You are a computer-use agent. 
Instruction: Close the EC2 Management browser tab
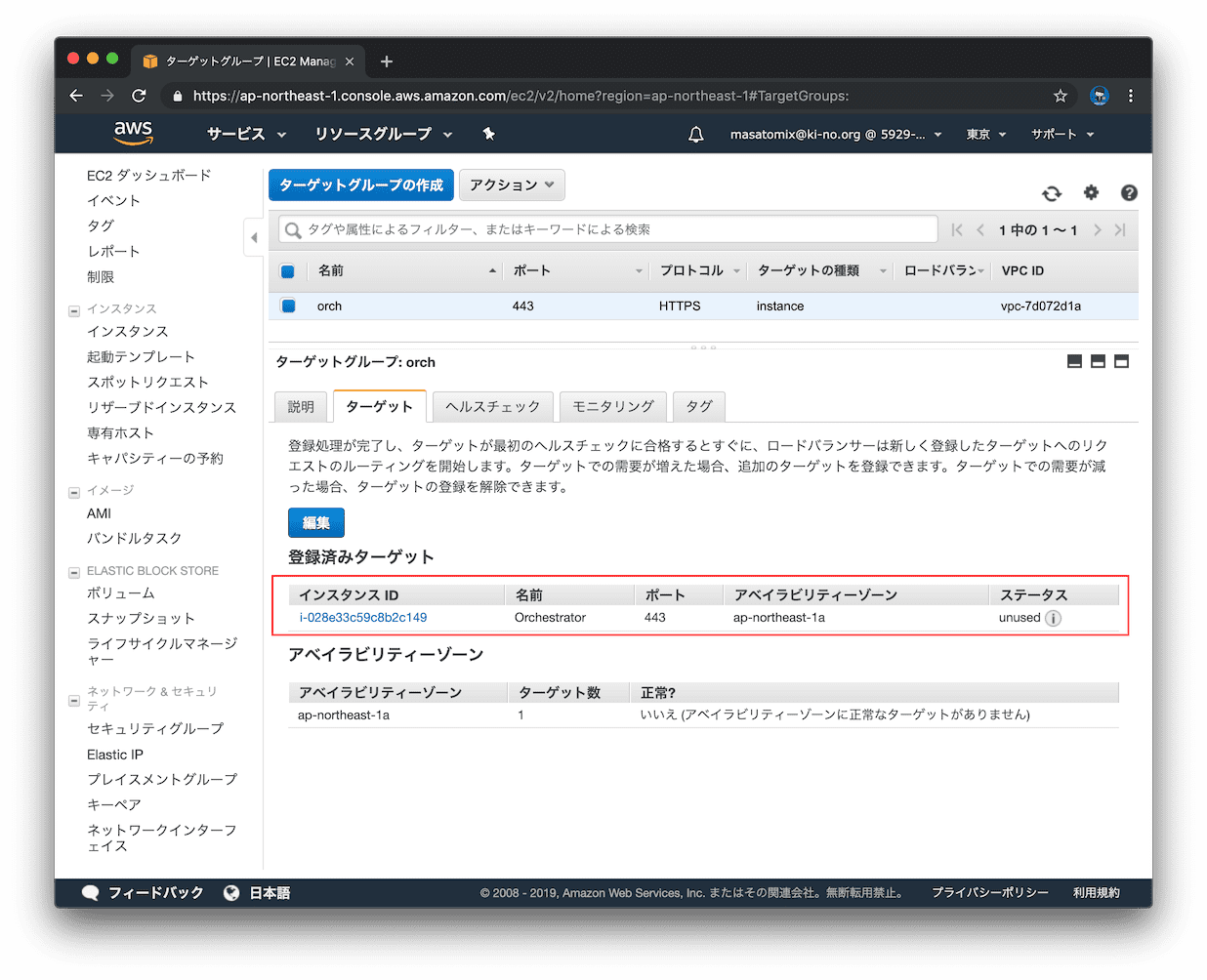350,61
